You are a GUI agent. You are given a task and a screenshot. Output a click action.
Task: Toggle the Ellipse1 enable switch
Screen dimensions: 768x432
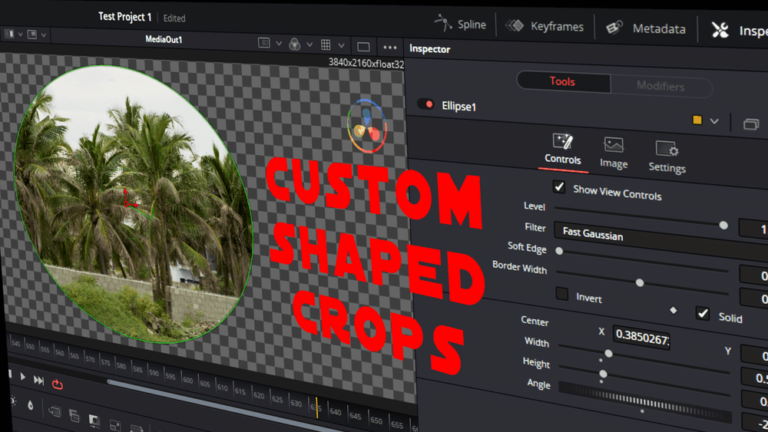426,104
